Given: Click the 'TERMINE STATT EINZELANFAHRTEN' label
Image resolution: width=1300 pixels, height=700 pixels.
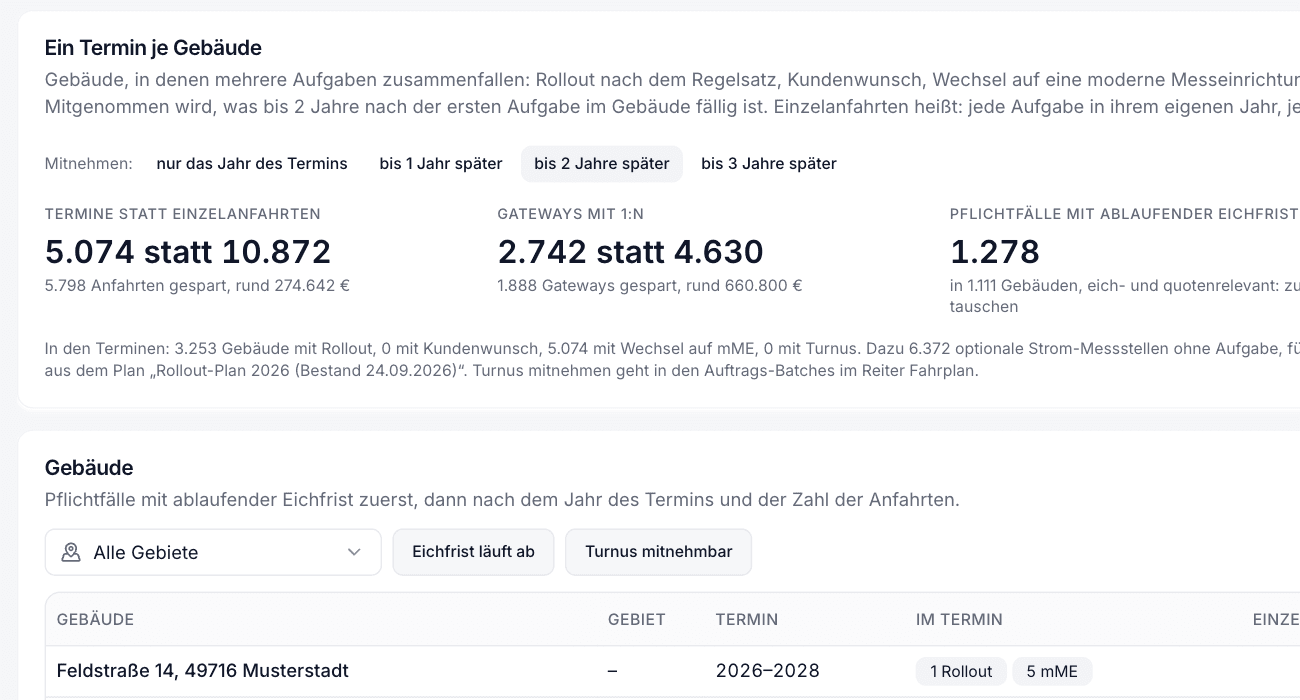Looking at the screenshot, I should pyautogui.click(x=183, y=214).
